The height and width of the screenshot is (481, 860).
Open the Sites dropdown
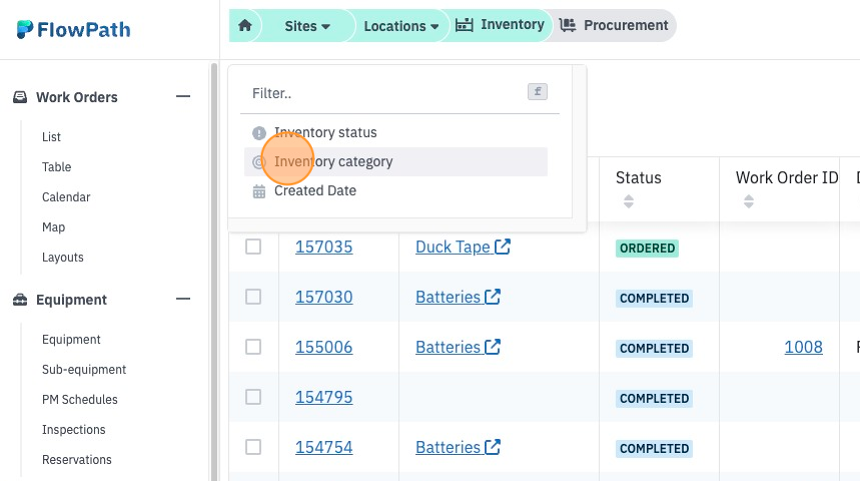[x=307, y=26]
